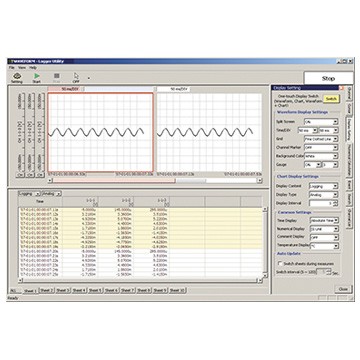This screenshot has height=360, width=360.
Task: Open the Setting toolbar icon
Action: tap(17, 78)
